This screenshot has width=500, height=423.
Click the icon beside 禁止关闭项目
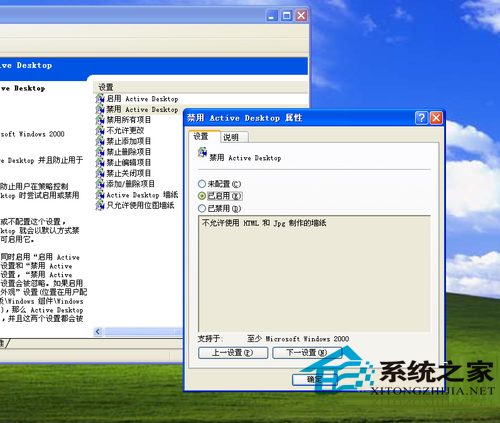100,173
